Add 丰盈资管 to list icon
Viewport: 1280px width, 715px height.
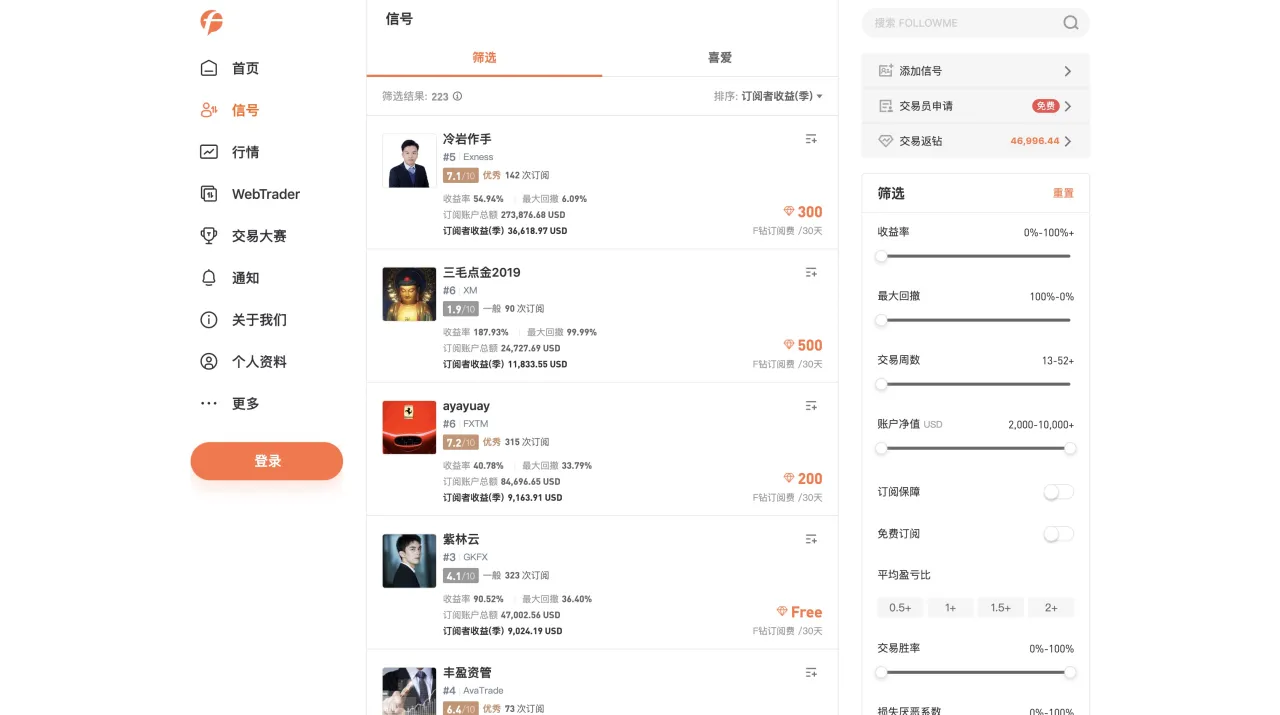tap(811, 673)
